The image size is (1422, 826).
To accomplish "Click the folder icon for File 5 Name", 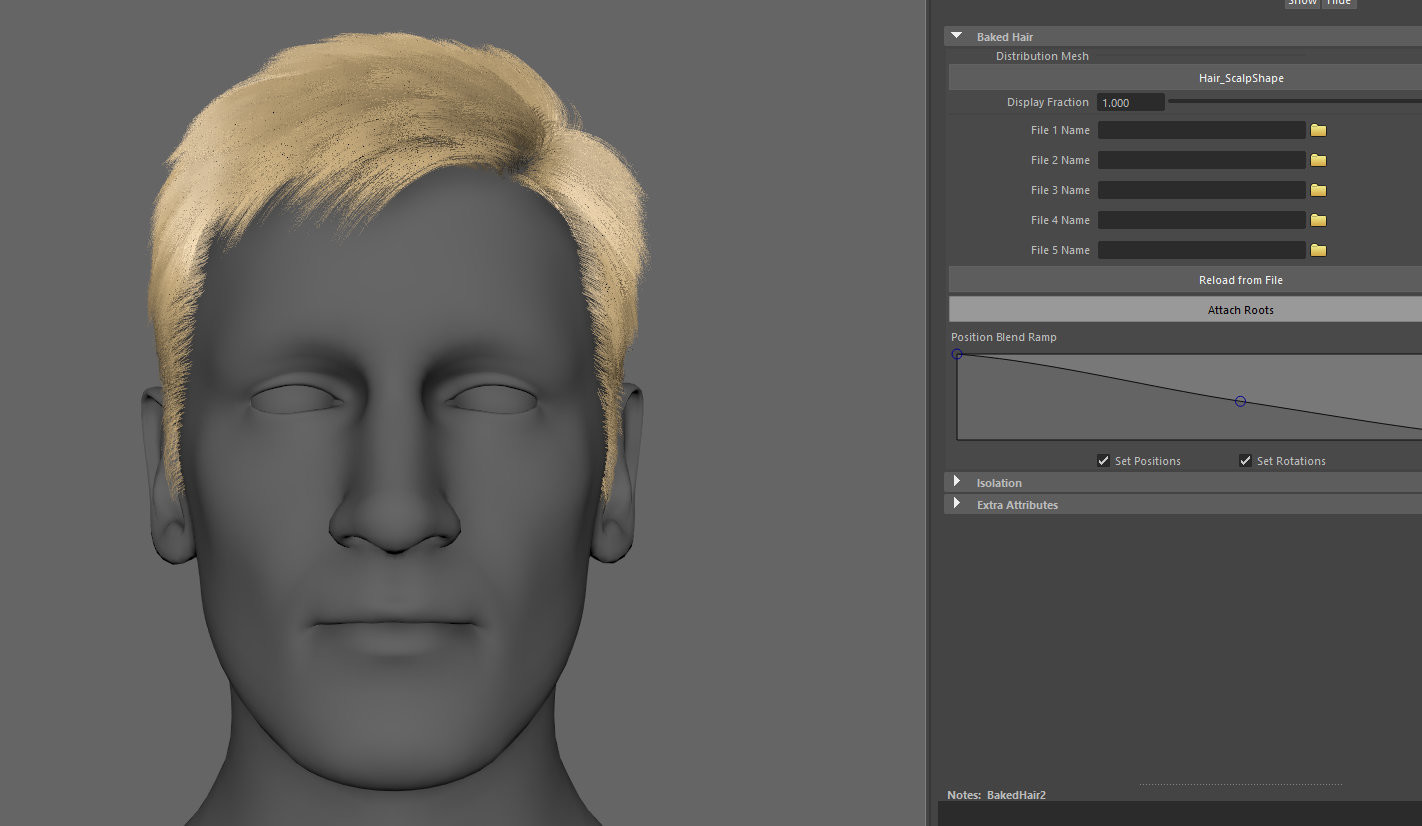I will click(1317, 249).
